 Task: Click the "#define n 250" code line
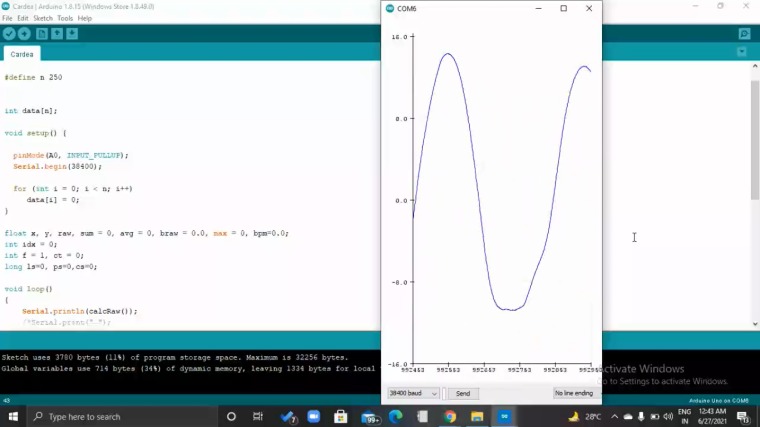[x=33, y=77]
